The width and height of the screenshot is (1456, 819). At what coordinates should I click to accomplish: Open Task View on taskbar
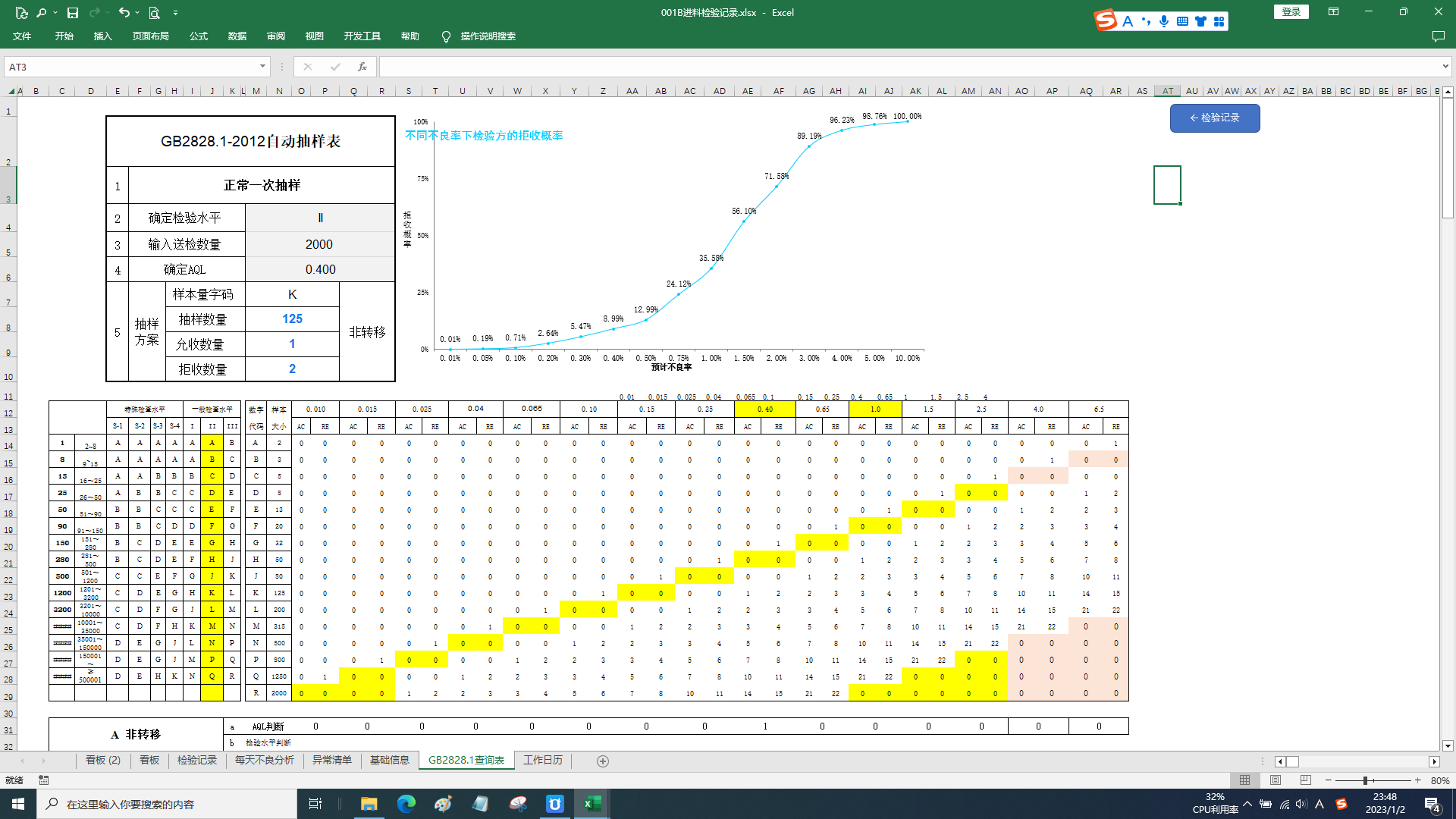[315, 804]
